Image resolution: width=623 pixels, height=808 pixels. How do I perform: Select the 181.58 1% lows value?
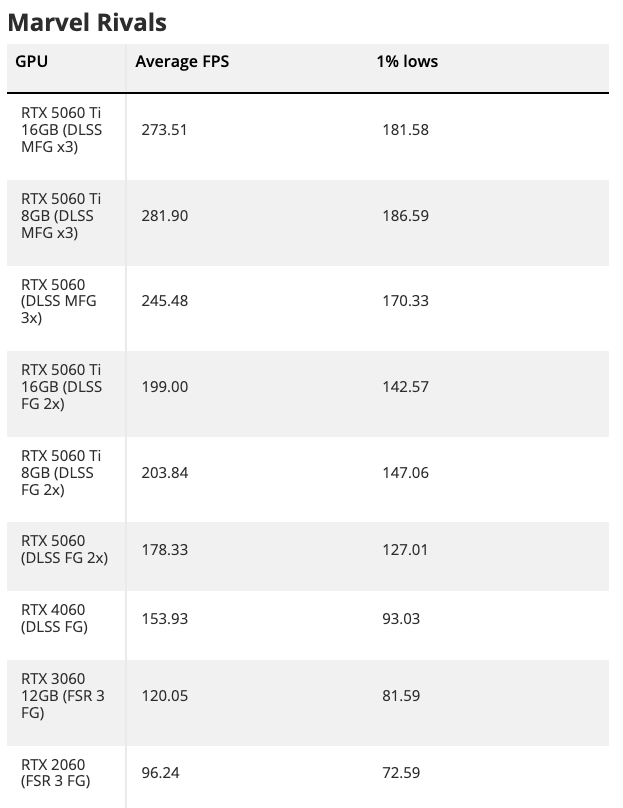(405, 130)
